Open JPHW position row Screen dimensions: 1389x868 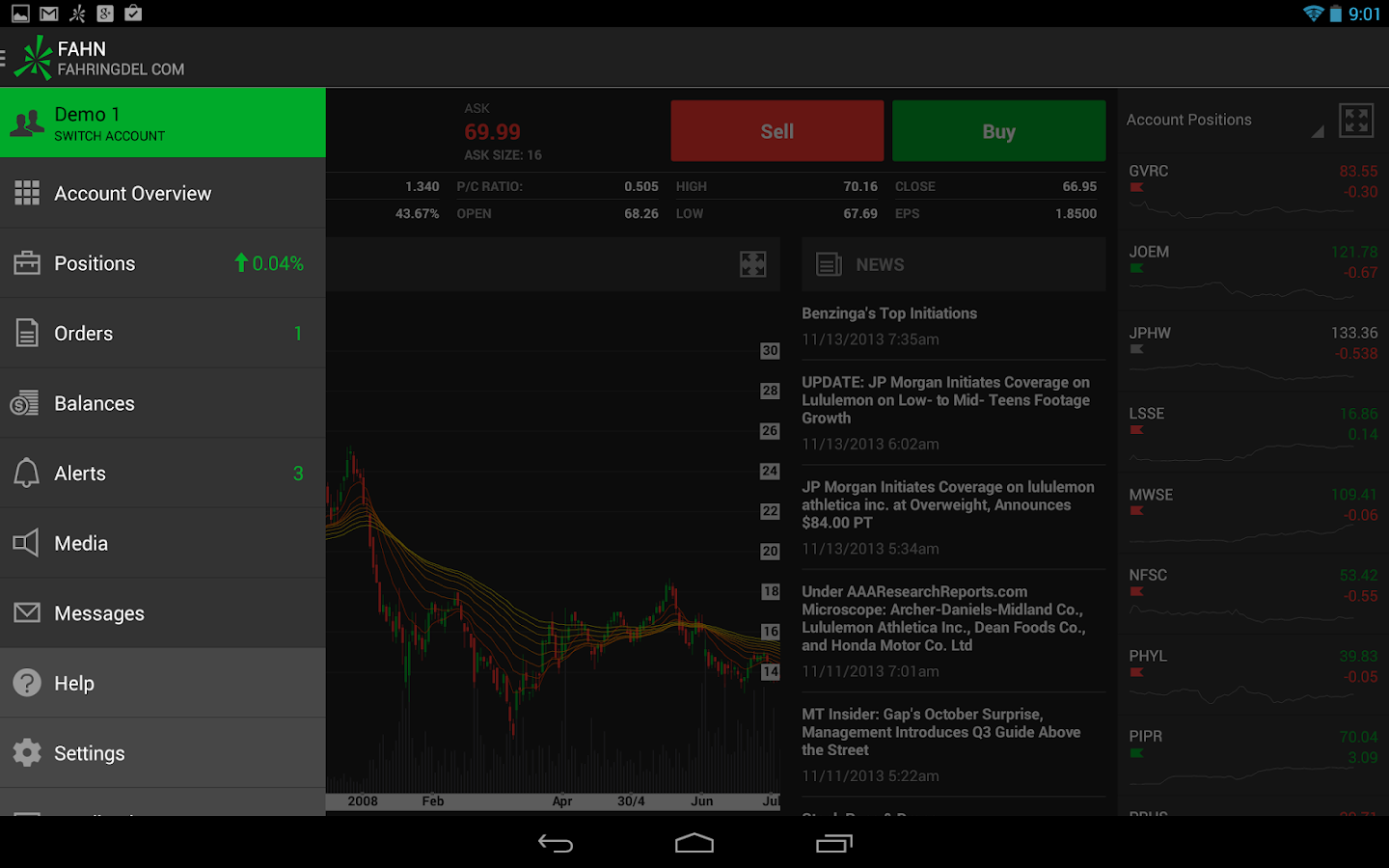click(x=1253, y=351)
